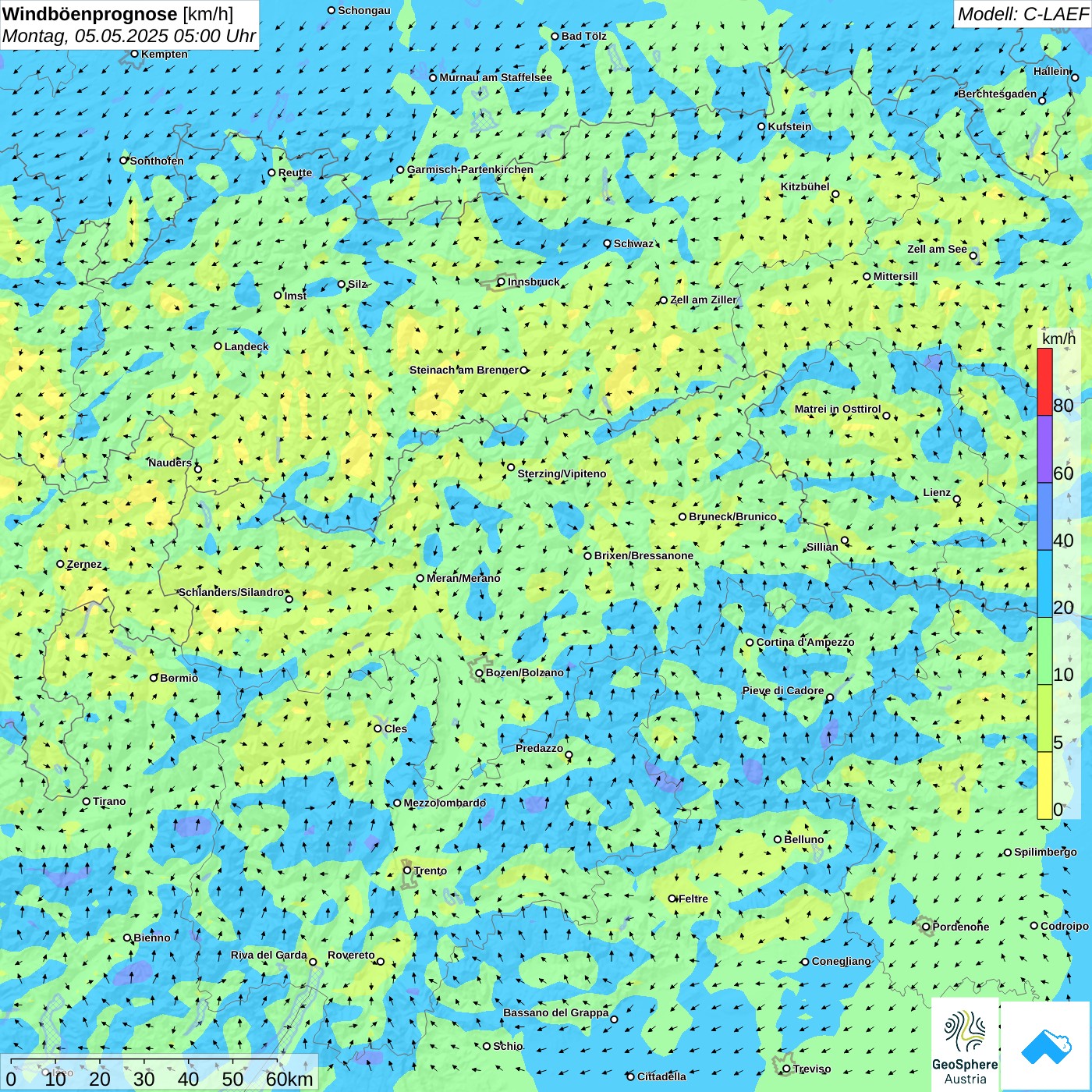Click the Garmisch-Partenkirchen label

[x=470, y=169]
